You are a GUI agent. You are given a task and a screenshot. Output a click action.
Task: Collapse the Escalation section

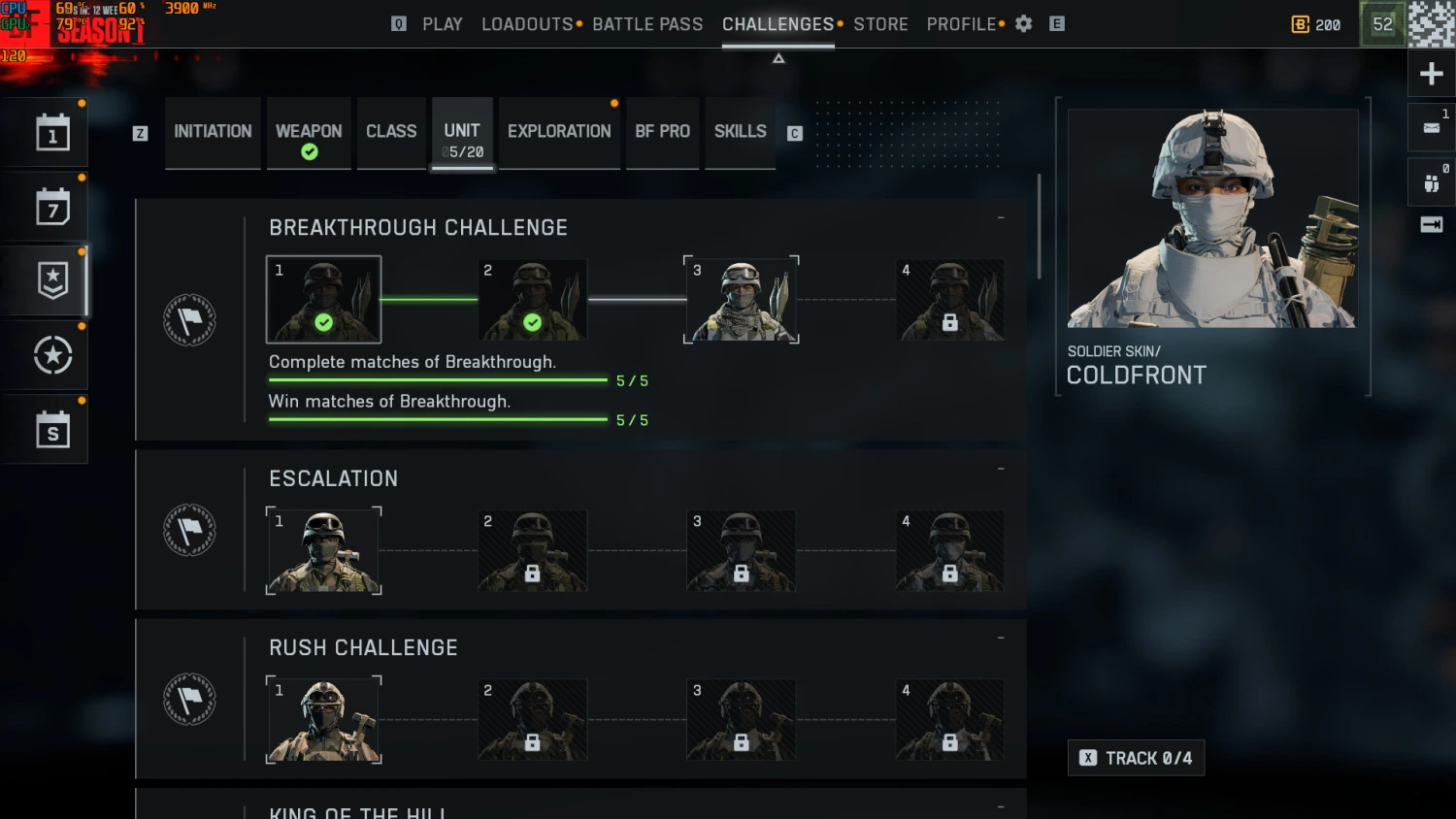point(1001,469)
